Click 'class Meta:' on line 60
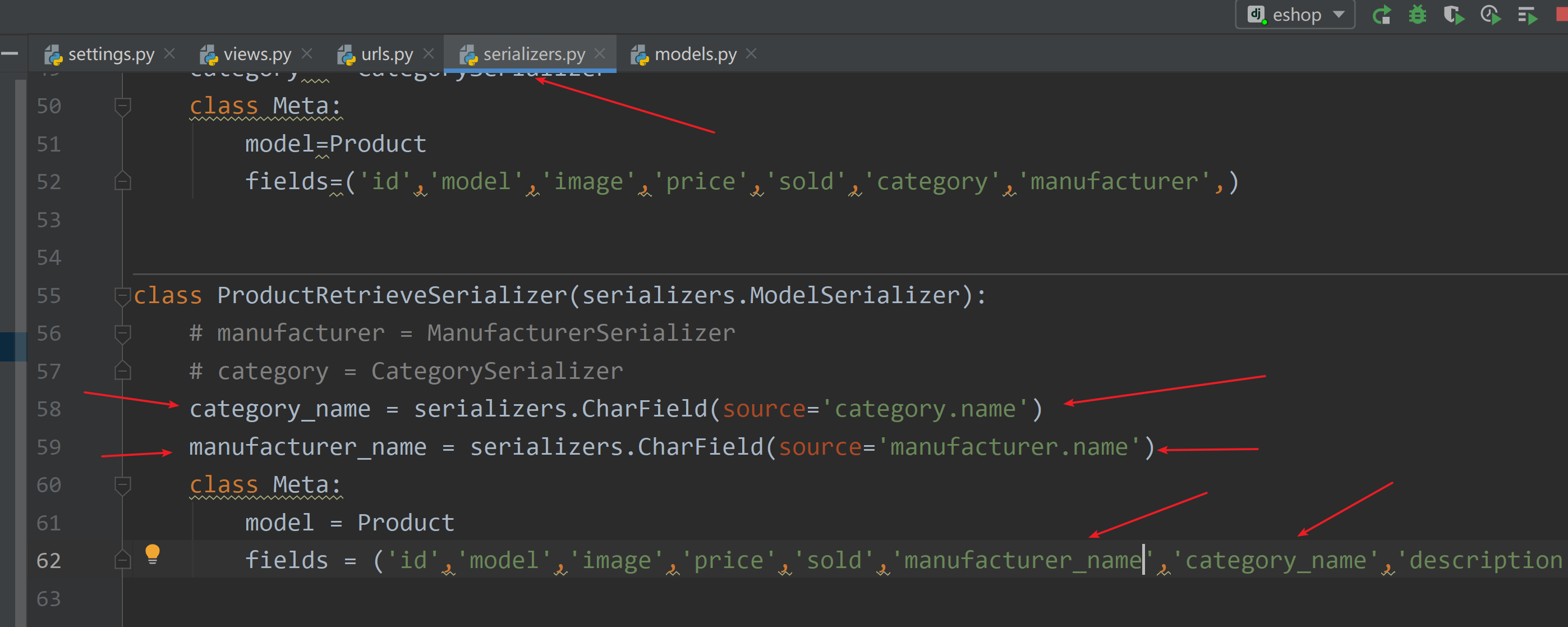This screenshot has height=627, width=1568. (265, 485)
